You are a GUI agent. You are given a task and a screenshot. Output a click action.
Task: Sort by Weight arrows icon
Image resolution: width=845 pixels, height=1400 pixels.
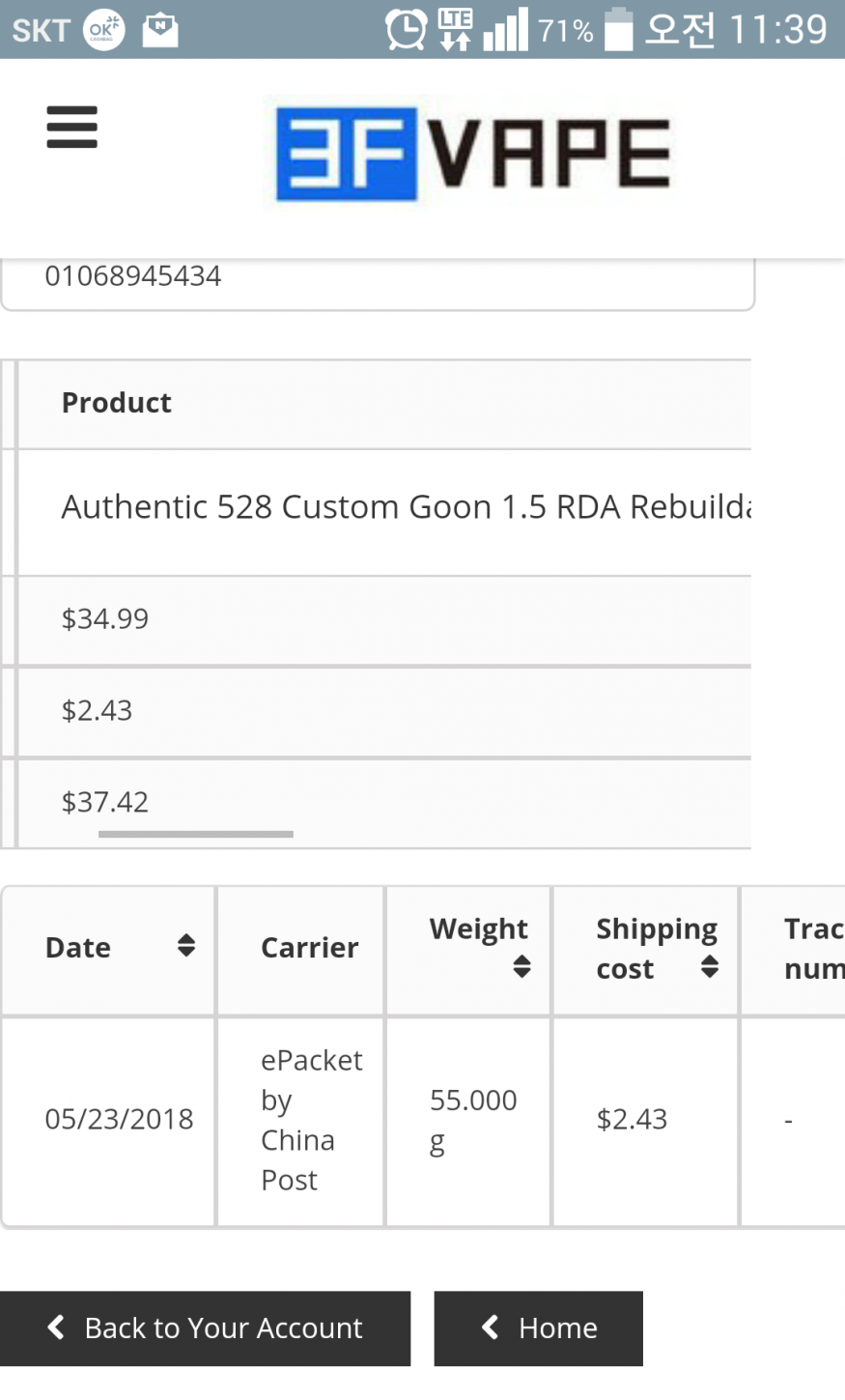click(521, 966)
